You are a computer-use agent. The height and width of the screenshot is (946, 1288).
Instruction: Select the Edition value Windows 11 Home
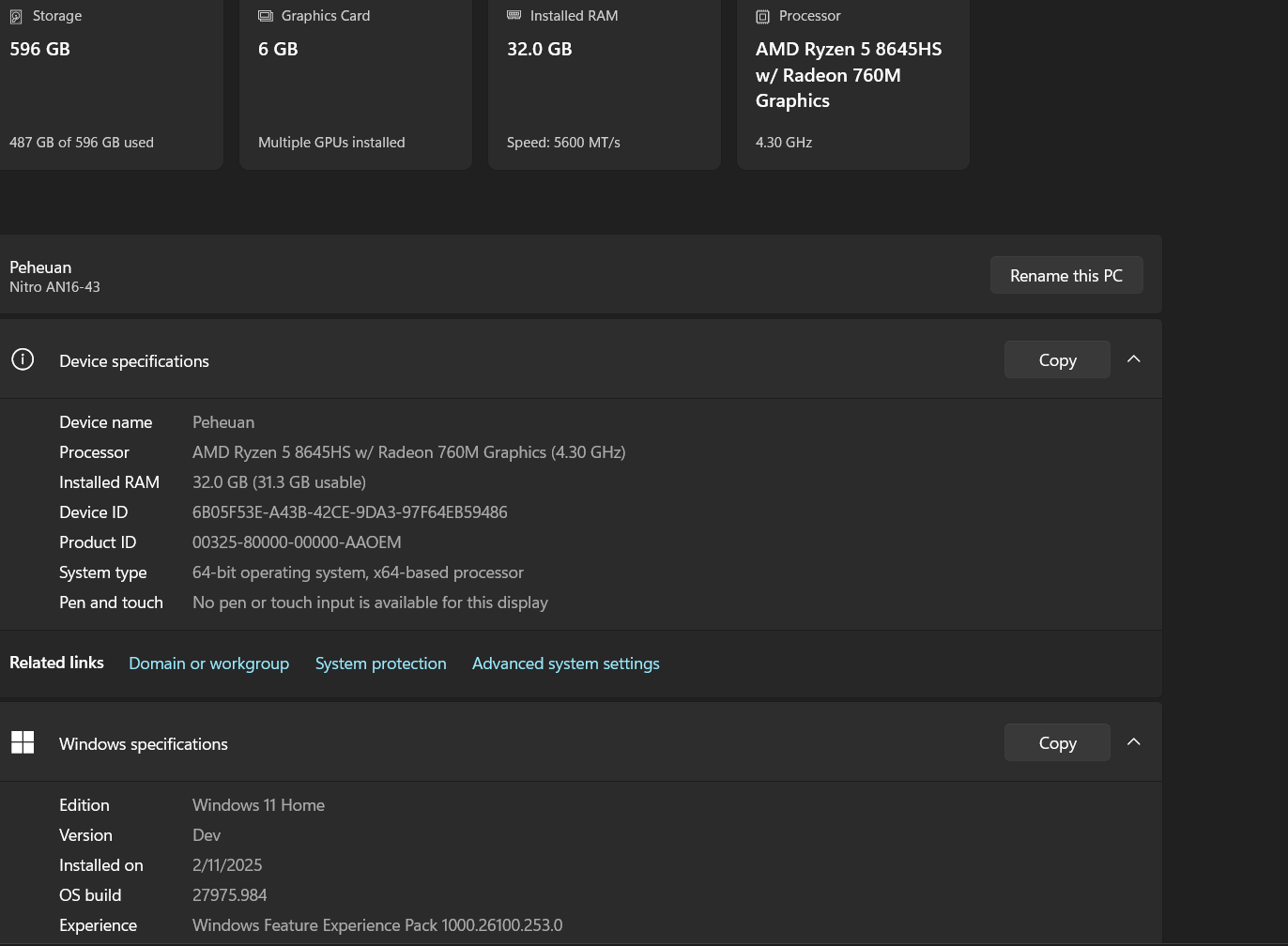pos(258,805)
